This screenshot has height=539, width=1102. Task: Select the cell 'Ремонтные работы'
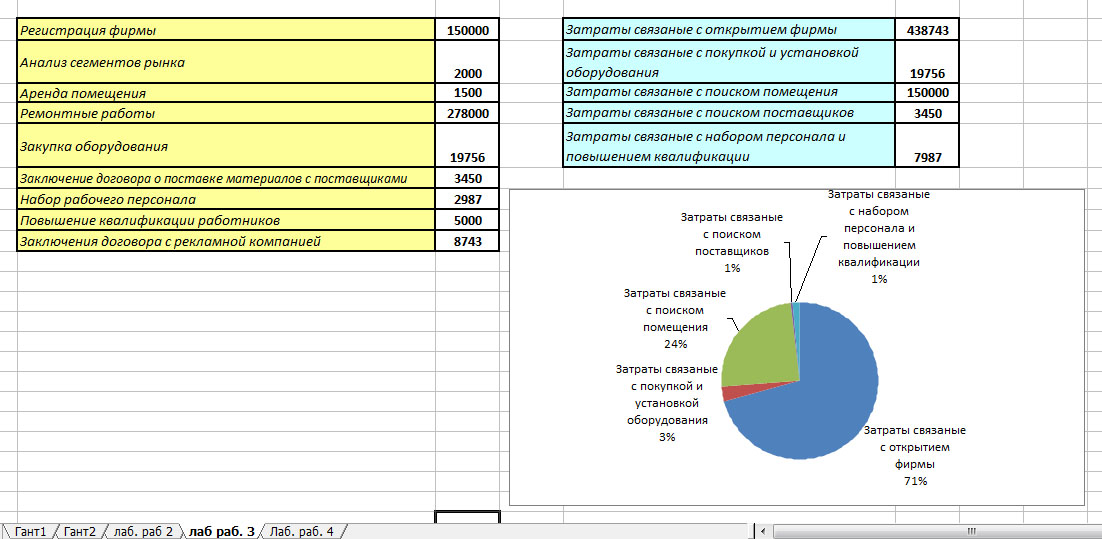(x=226, y=112)
